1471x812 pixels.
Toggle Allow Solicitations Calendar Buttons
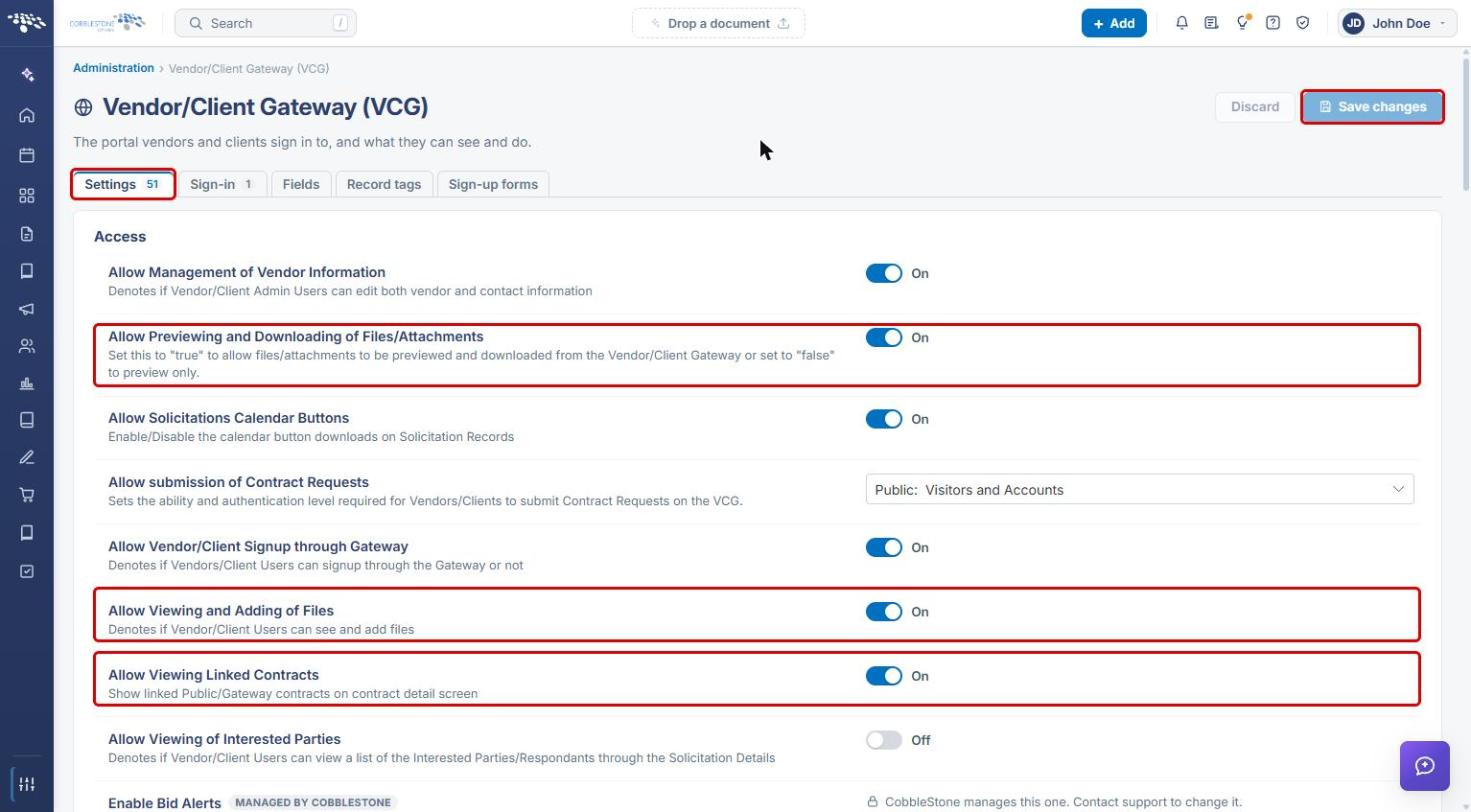tap(884, 419)
